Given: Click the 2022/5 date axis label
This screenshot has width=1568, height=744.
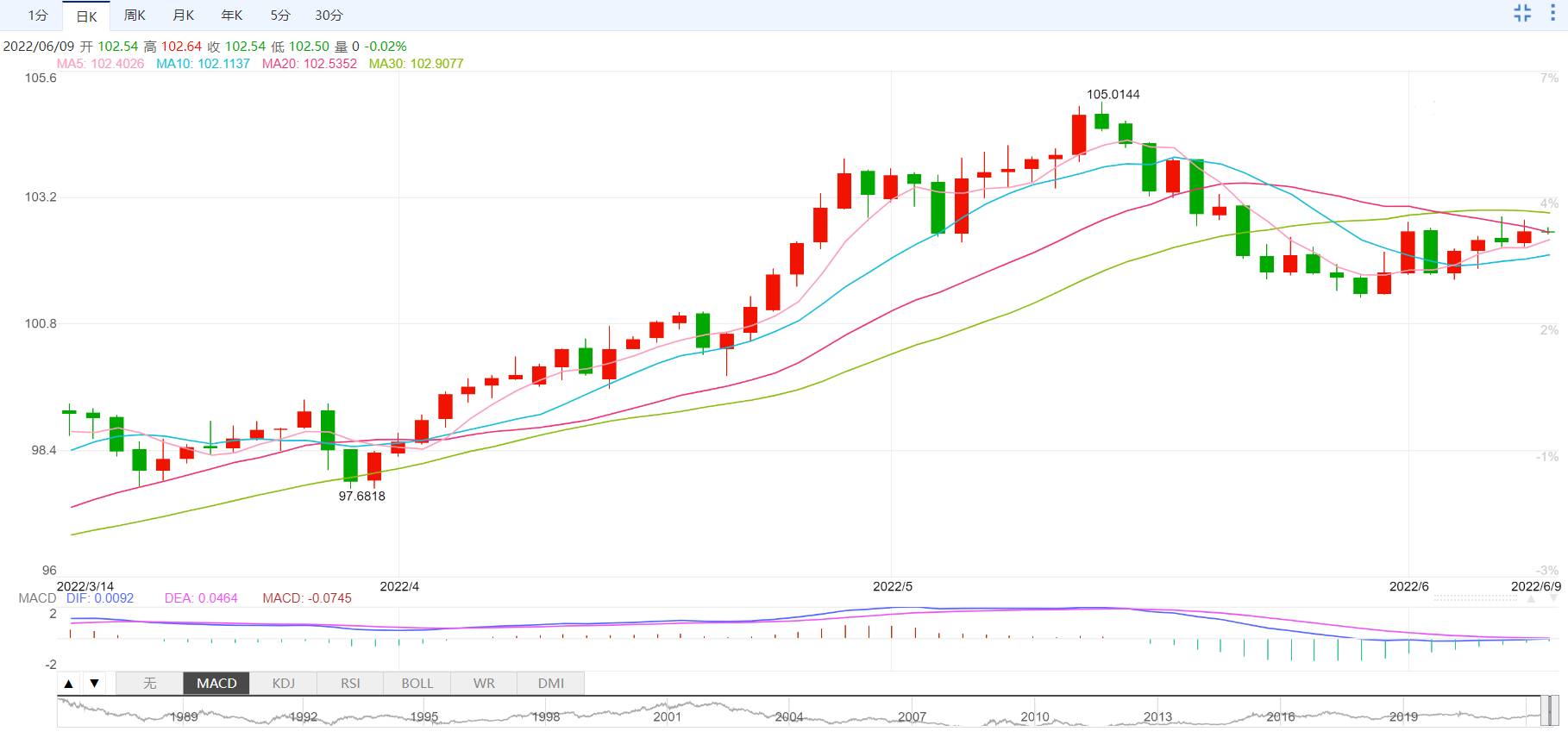Looking at the screenshot, I should tap(893, 586).
